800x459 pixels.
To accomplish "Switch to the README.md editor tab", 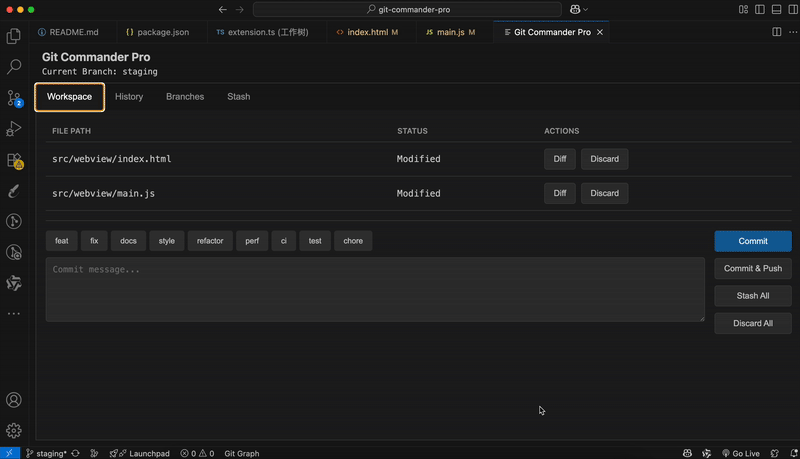I will pos(73,32).
